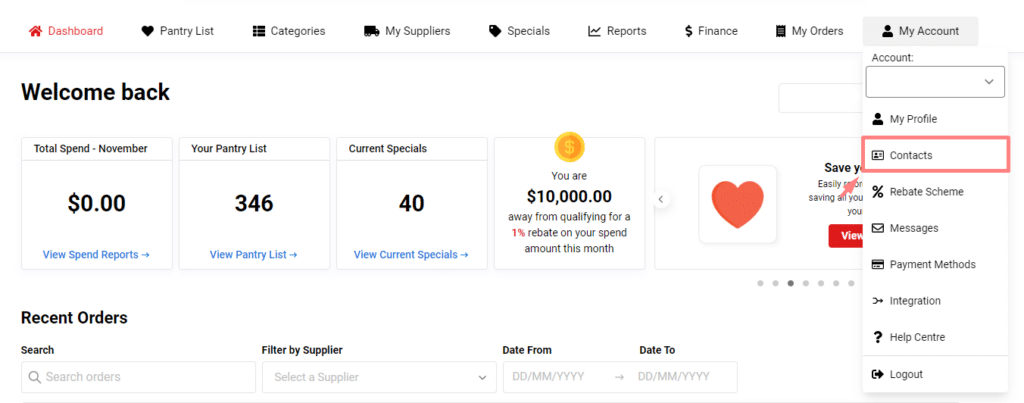The height and width of the screenshot is (403, 1024).
Task: Click the Payment Methods card icon
Action: point(878,265)
